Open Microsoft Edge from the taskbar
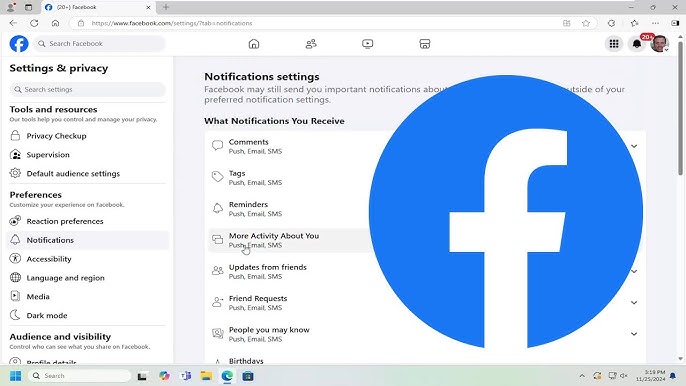686x386 pixels. (x=227, y=376)
